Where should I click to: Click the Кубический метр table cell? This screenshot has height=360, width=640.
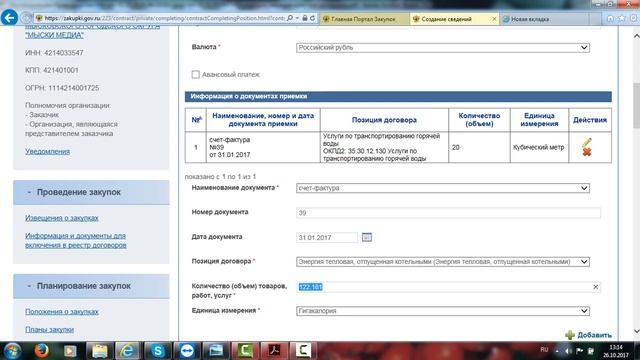tap(539, 147)
